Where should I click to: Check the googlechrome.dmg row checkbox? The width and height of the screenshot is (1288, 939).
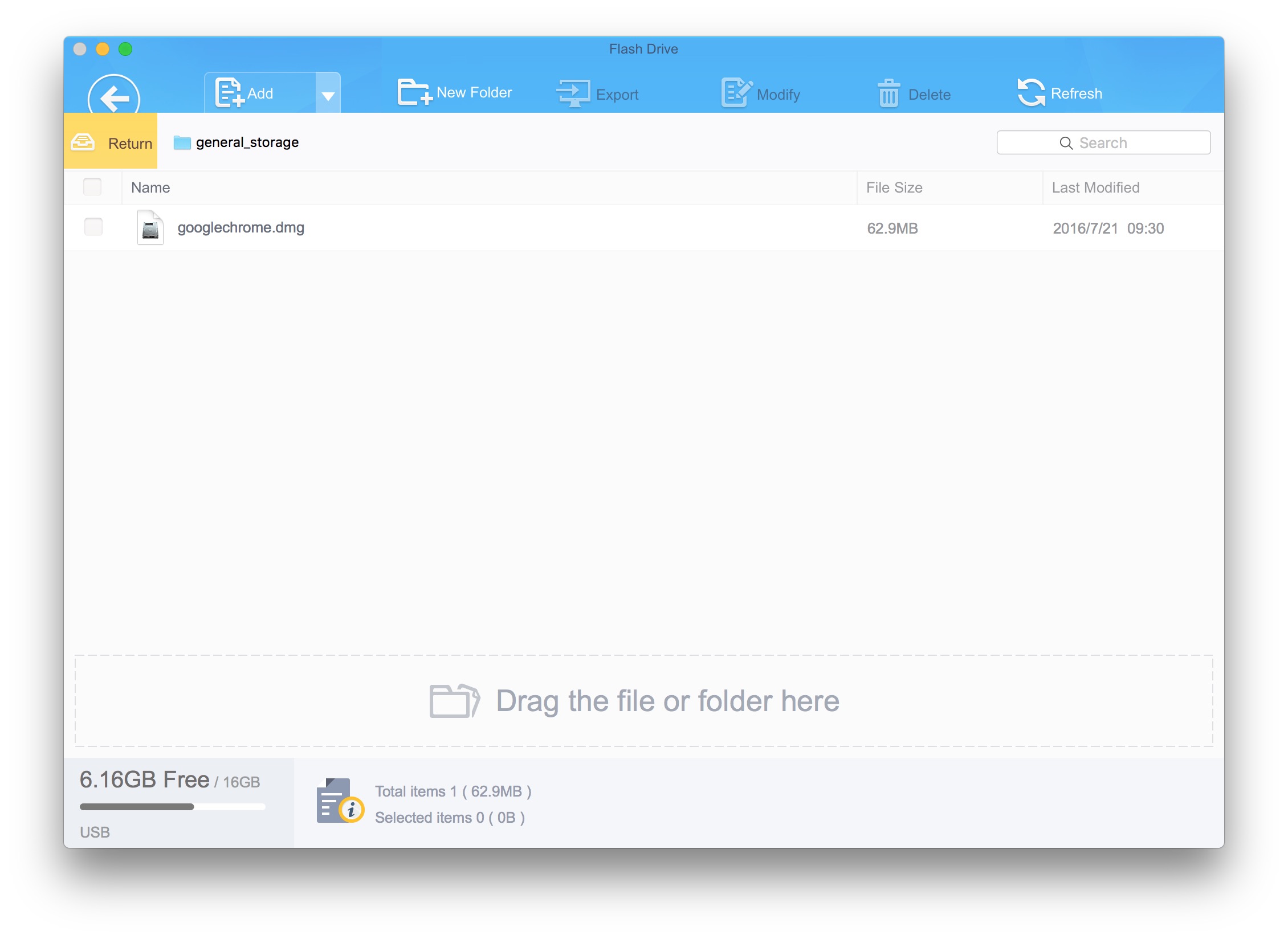pyautogui.click(x=93, y=227)
